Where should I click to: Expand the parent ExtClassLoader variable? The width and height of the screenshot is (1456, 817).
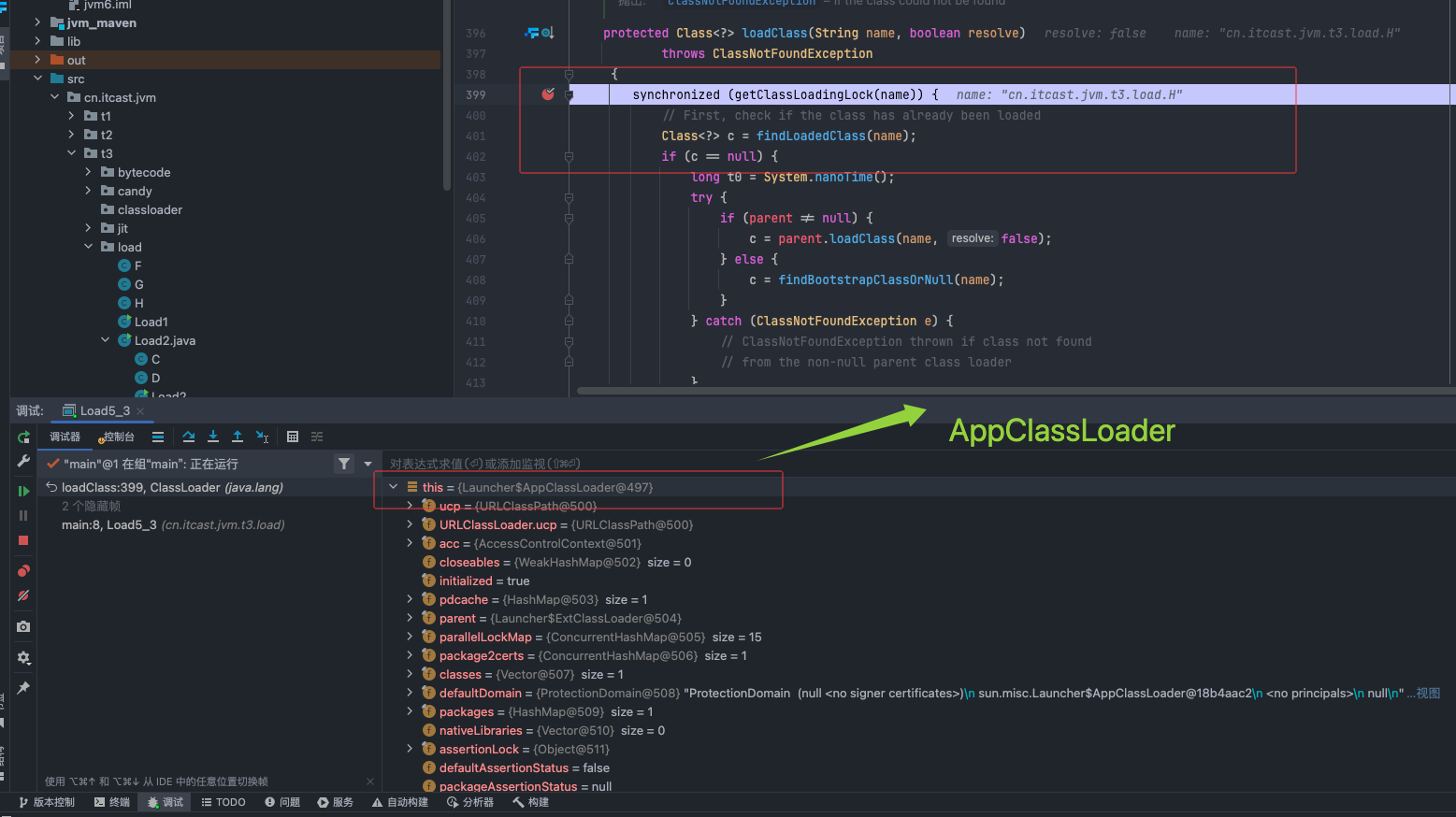[410, 618]
